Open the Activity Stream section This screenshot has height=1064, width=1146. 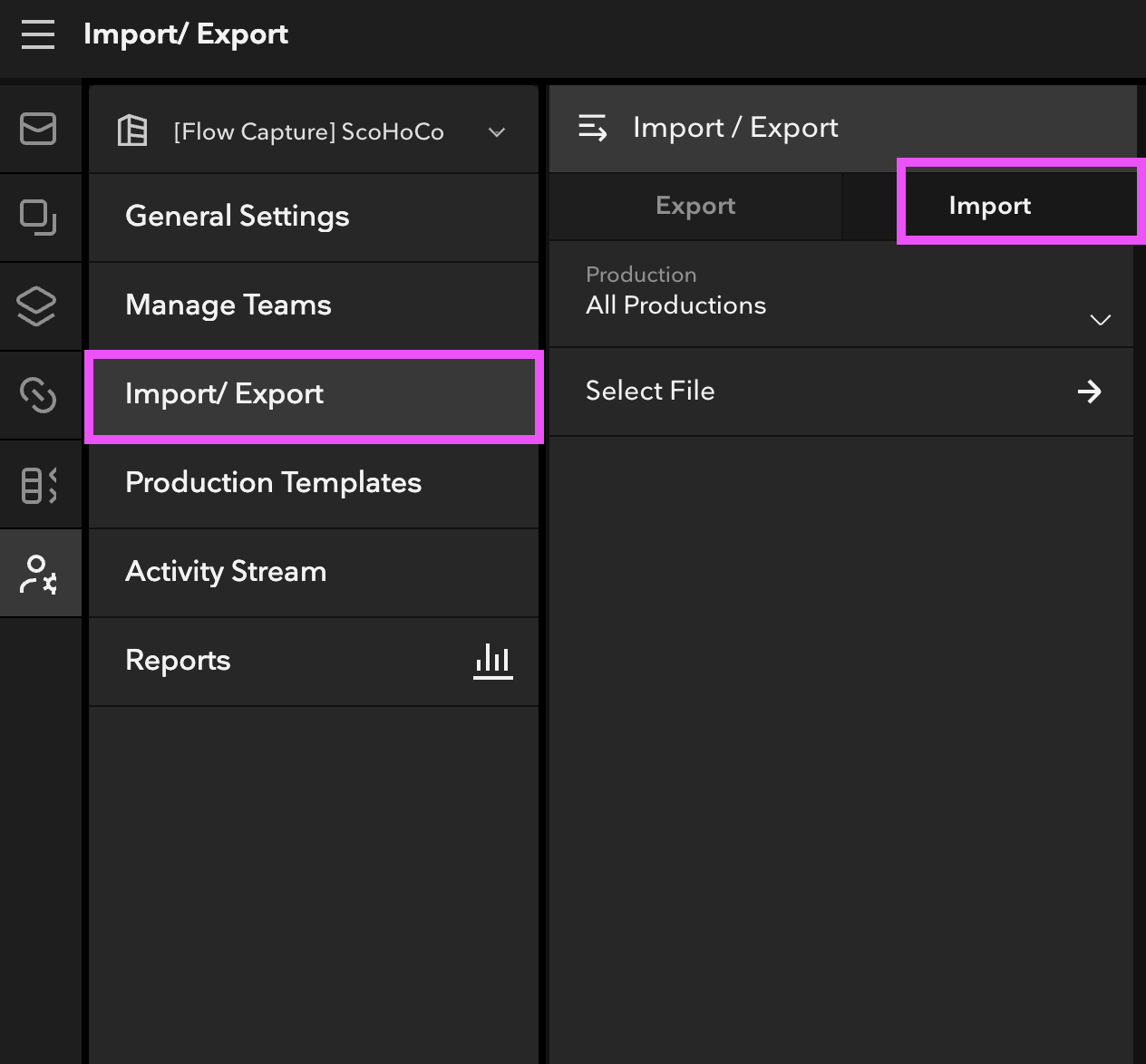pos(226,572)
